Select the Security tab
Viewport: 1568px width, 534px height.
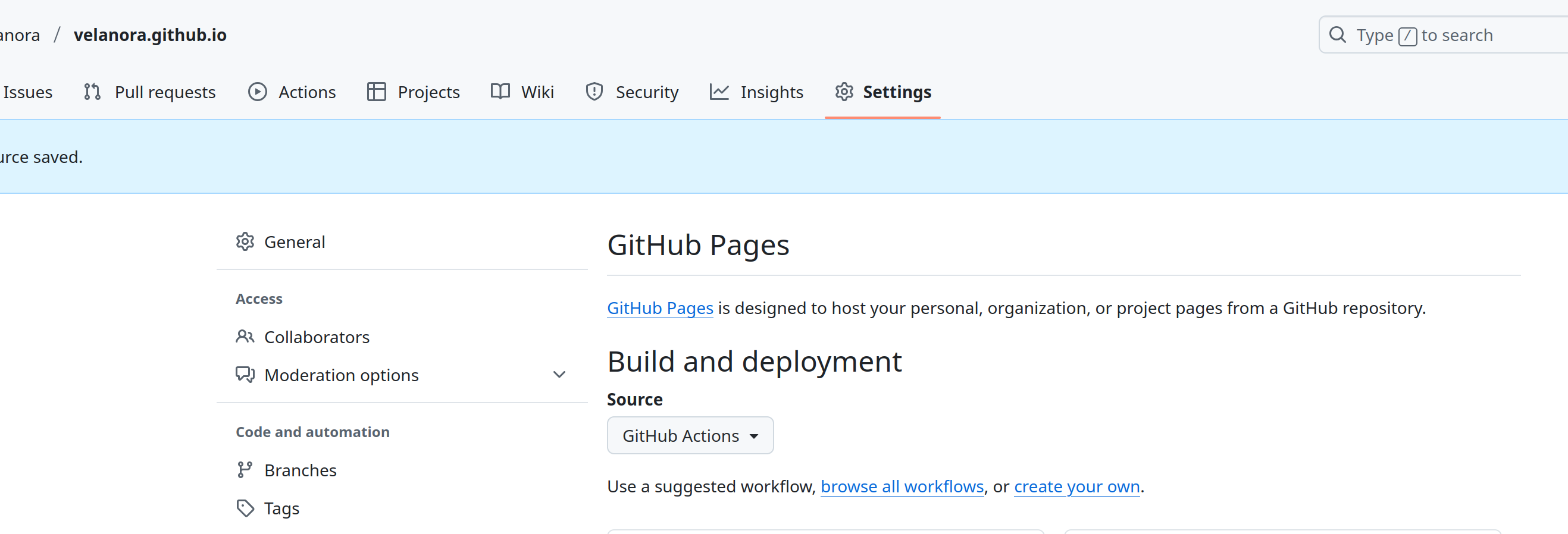click(633, 92)
